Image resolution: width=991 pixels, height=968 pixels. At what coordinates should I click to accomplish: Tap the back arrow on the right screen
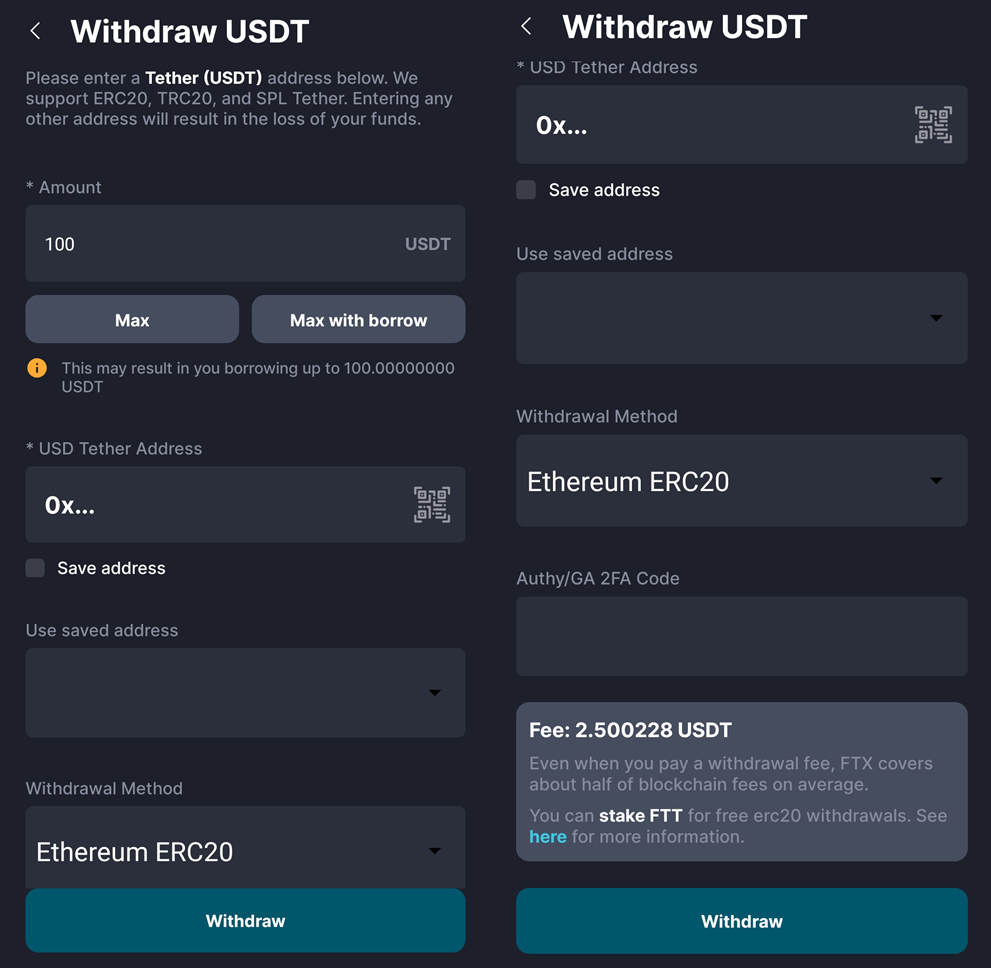click(527, 27)
